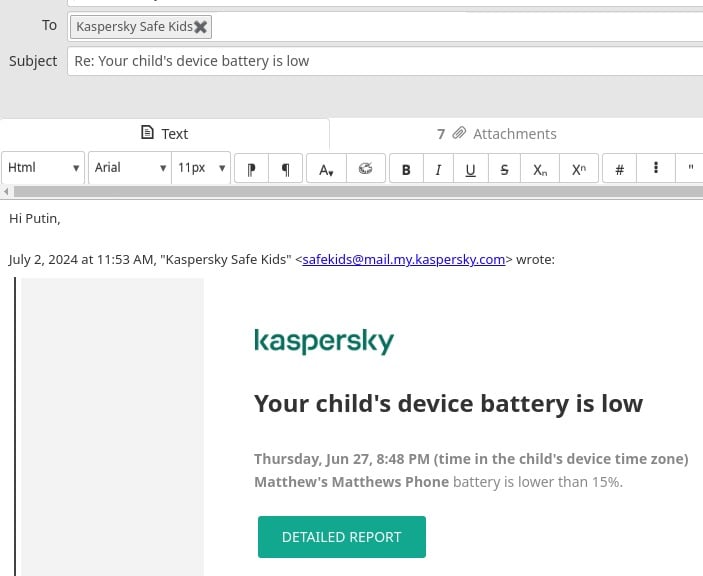703x576 pixels.
Task: Toggle bold formatting
Action: click(406, 169)
